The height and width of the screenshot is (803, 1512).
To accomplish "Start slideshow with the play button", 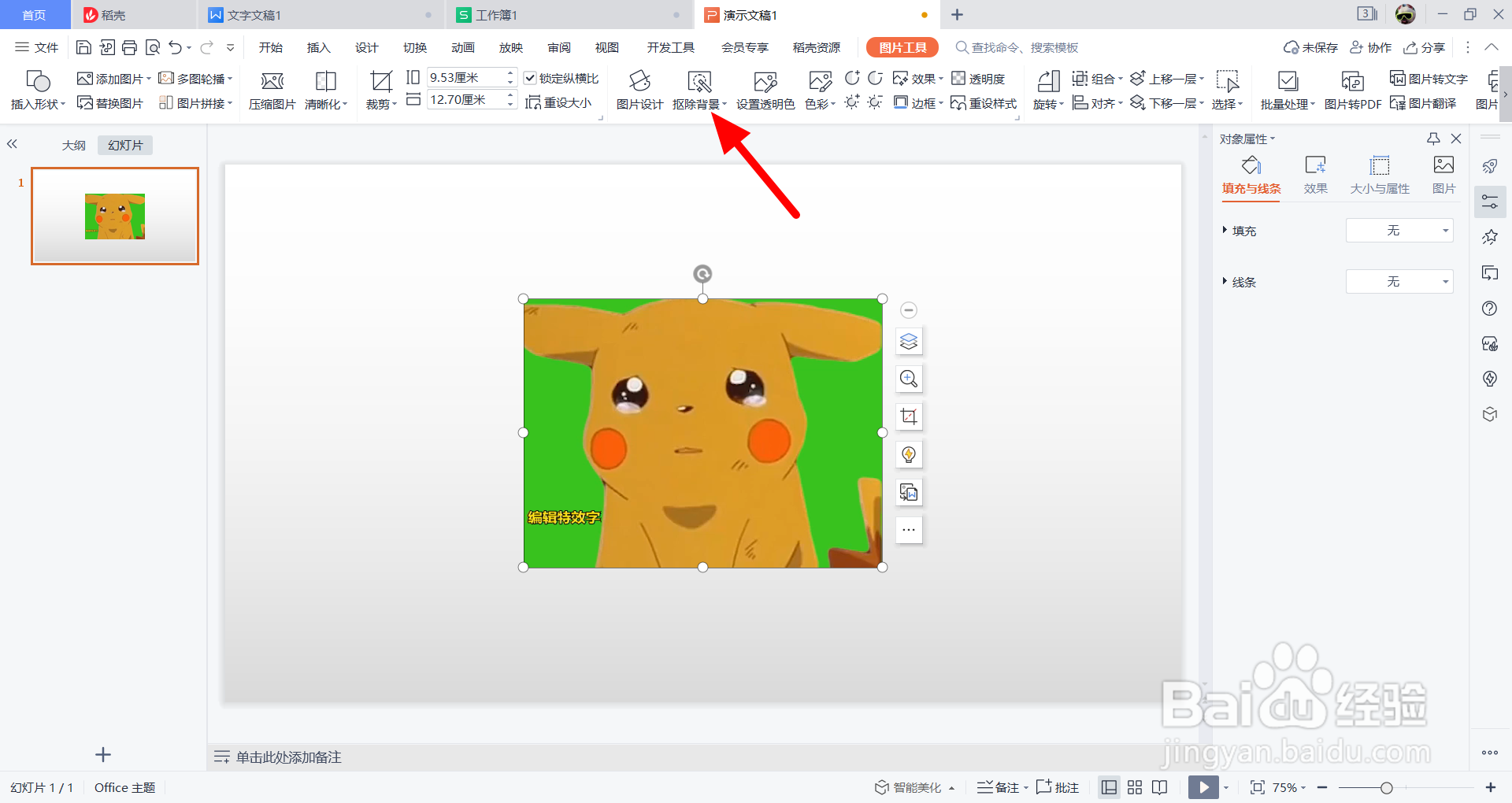I will (x=1203, y=787).
